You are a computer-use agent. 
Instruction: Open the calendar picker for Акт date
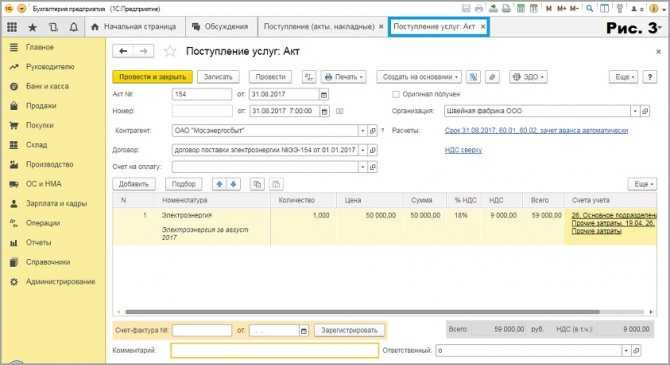[324, 94]
